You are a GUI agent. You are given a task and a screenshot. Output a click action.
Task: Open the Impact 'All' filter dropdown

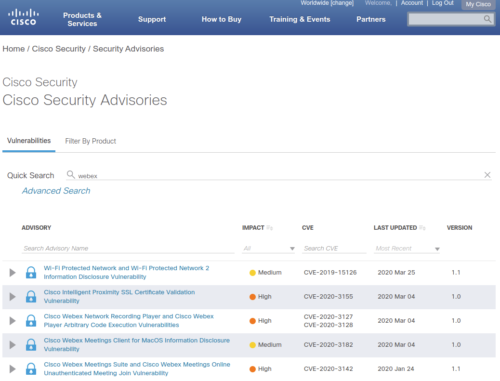click(x=269, y=248)
